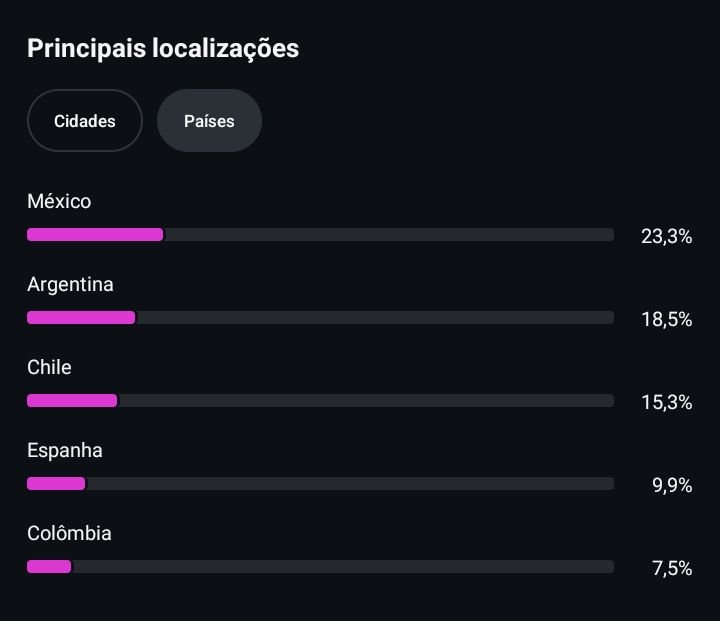720x621 pixels.
Task: Click the empty gray track of México bar
Action: (x=388, y=235)
